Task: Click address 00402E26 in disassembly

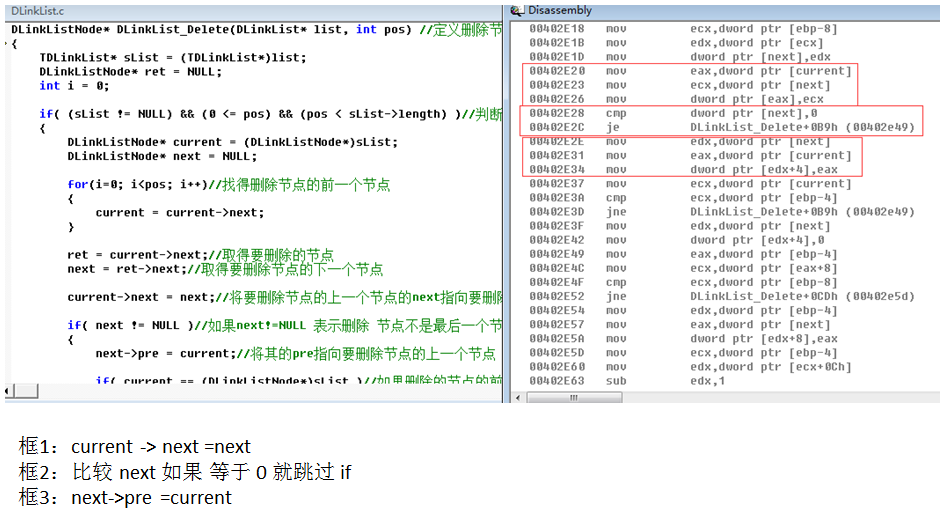Action: (557, 99)
